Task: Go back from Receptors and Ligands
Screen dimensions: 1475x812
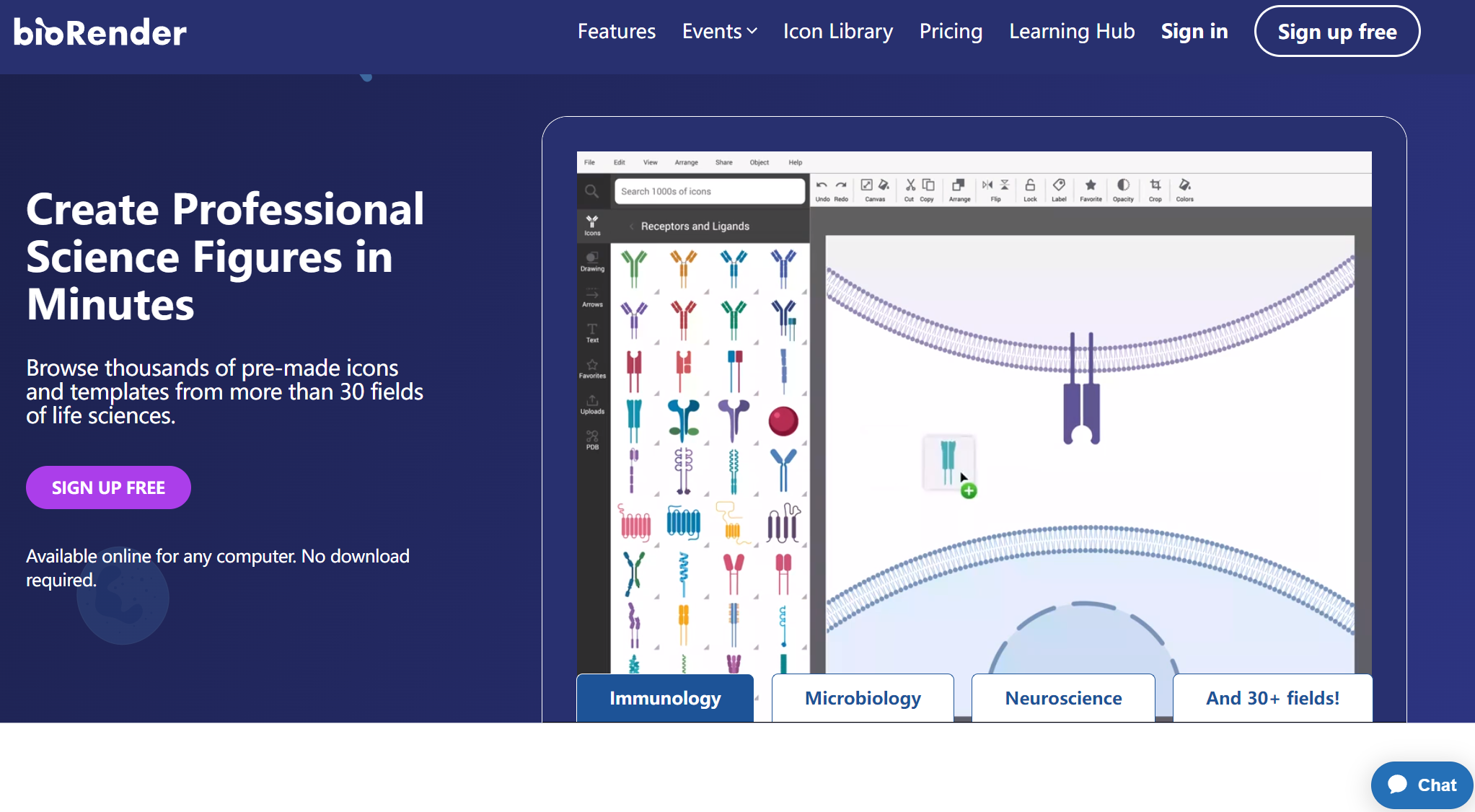Action: 632,226
